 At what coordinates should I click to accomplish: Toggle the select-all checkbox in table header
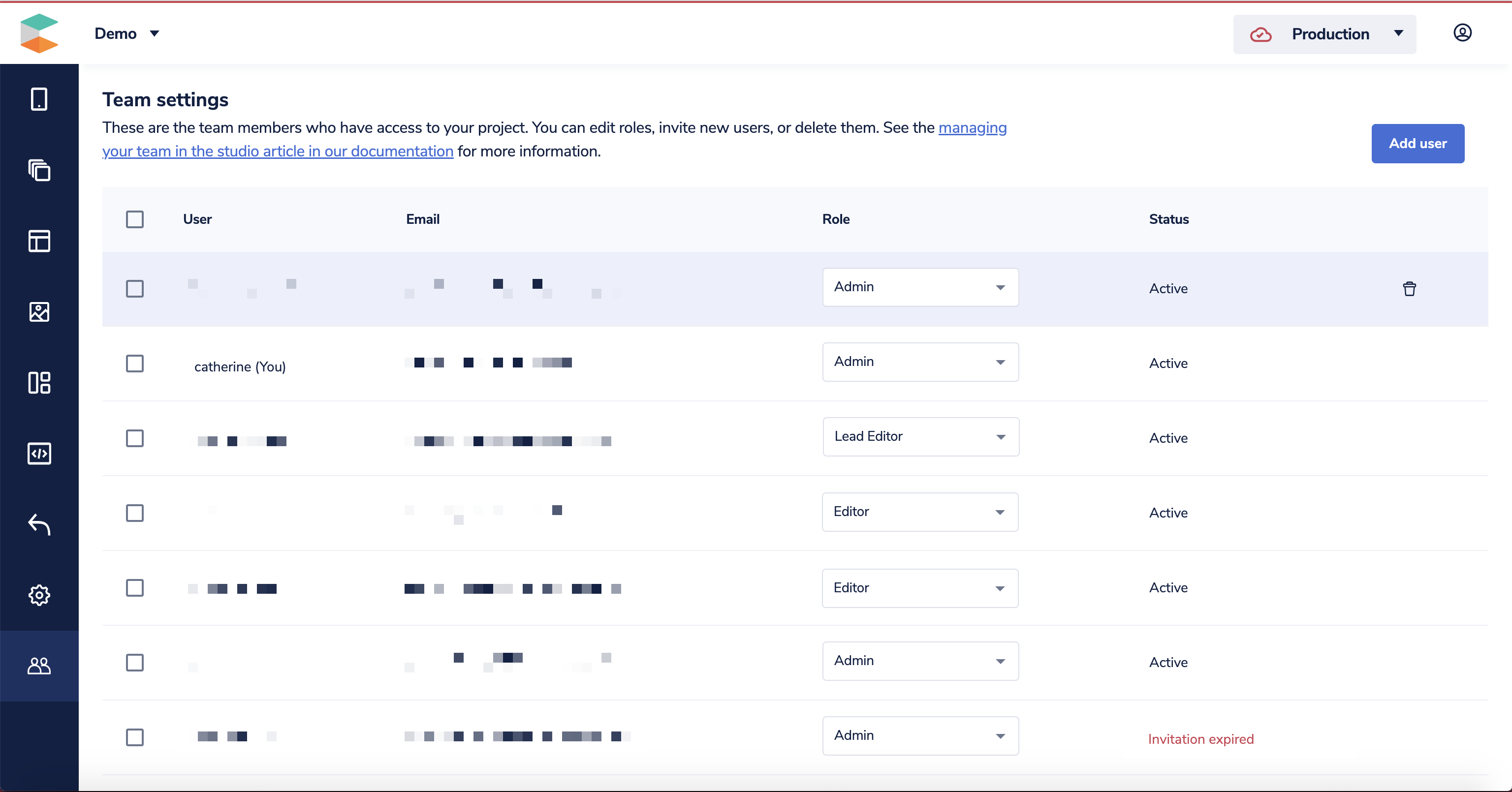point(134,219)
